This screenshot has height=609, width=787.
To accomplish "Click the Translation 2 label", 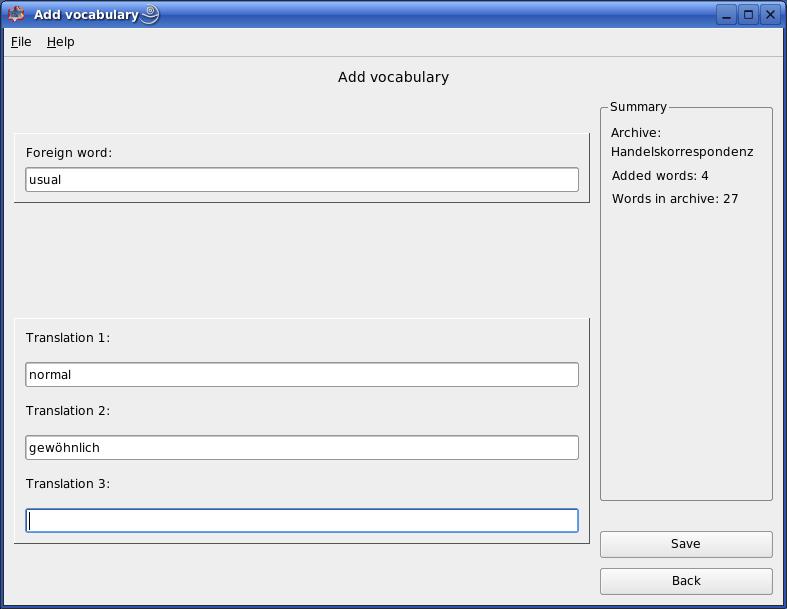I will pyautogui.click(x=68, y=411).
